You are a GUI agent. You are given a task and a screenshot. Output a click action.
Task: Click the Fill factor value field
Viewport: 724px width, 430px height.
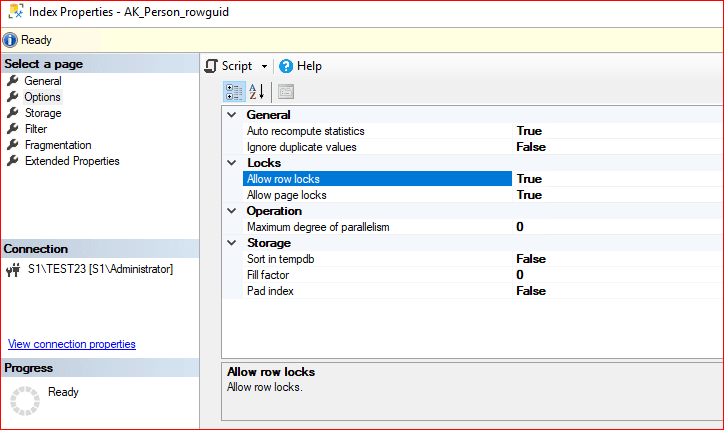520,275
